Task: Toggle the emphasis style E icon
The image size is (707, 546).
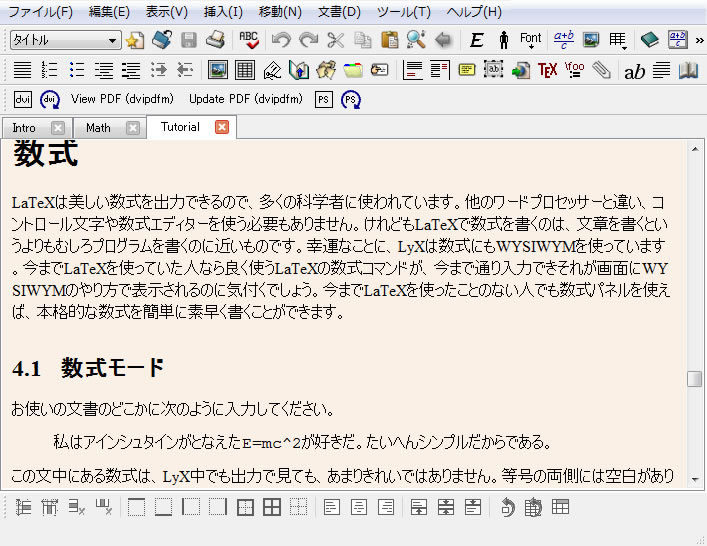Action: [477, 40]
